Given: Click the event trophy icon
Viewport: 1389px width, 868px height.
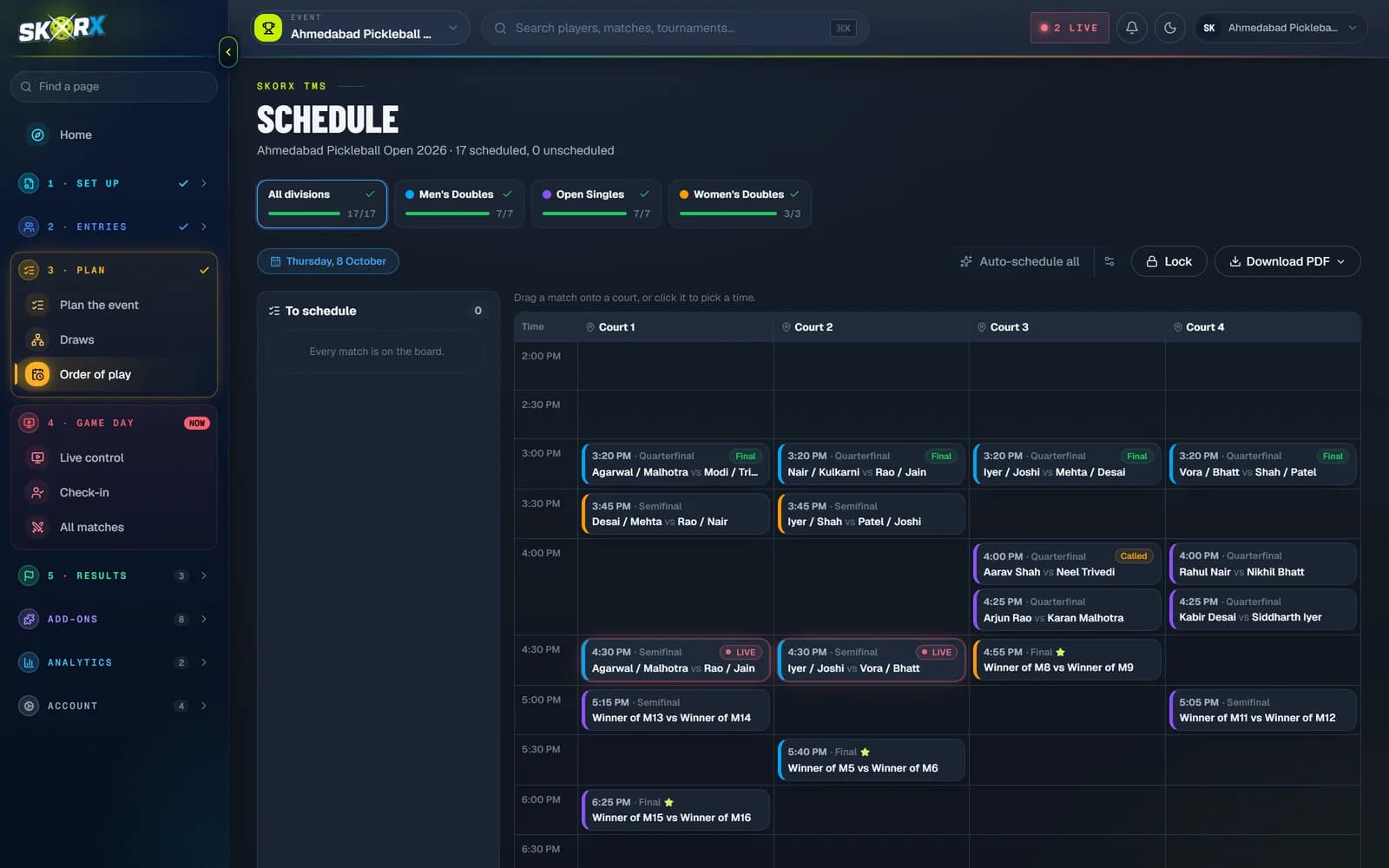Looking at the screenshot, I should (x=268, y=28).
